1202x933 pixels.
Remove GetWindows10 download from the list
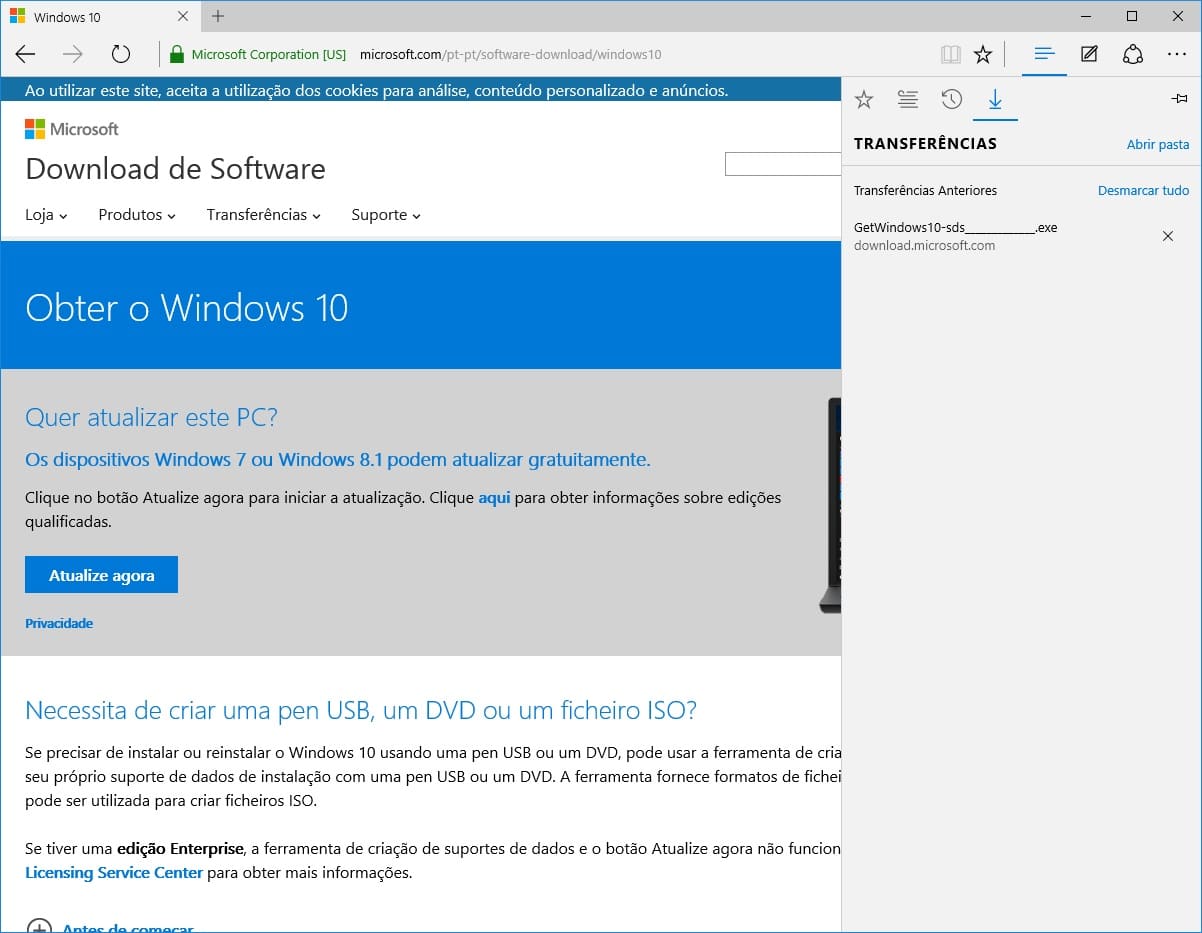click(x=1167, y=236)
